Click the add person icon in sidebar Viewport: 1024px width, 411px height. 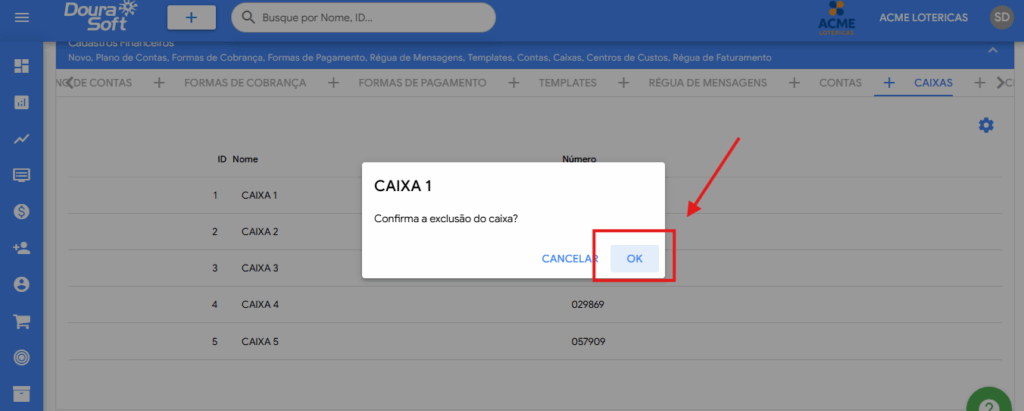pos(21,248)
